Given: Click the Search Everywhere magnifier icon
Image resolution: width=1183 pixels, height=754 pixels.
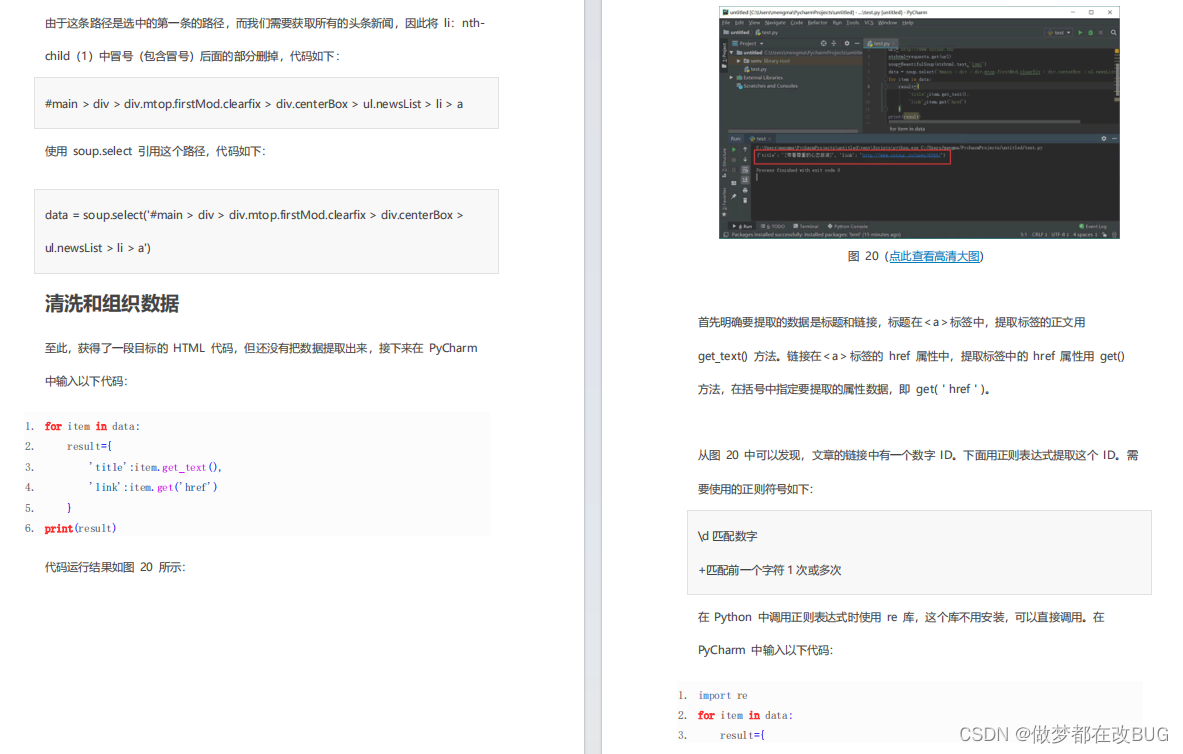Looking at the screenshot, I should pos(1113,33).
